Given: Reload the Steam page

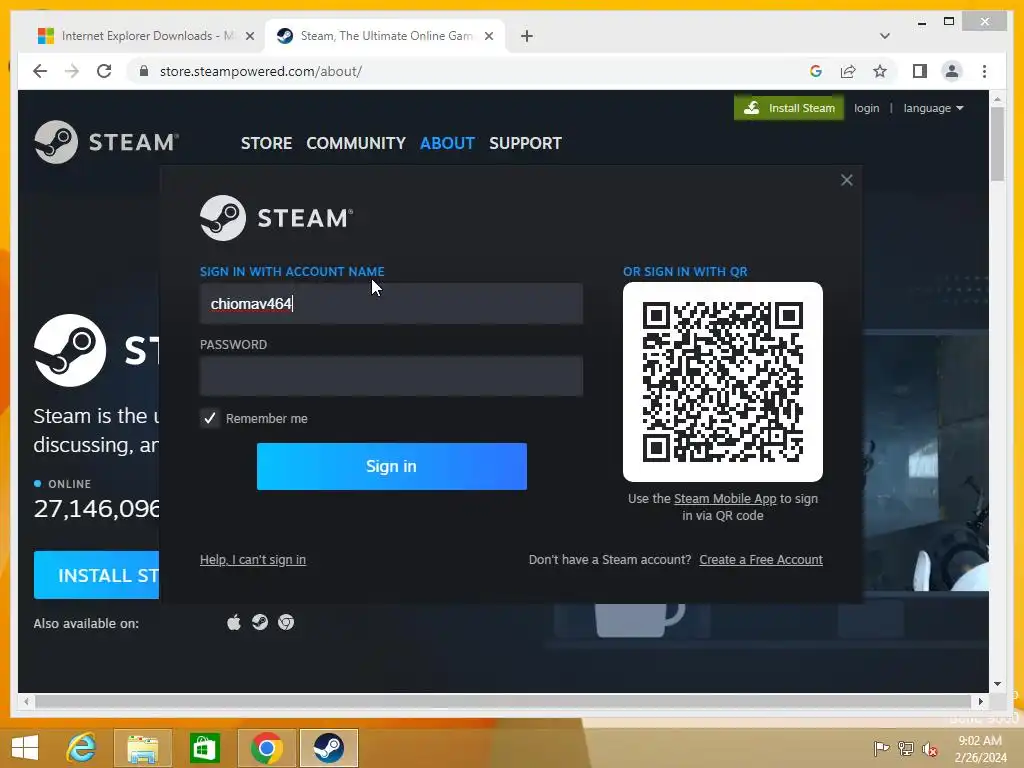Looking at the screenshot, I should [104, 71].
